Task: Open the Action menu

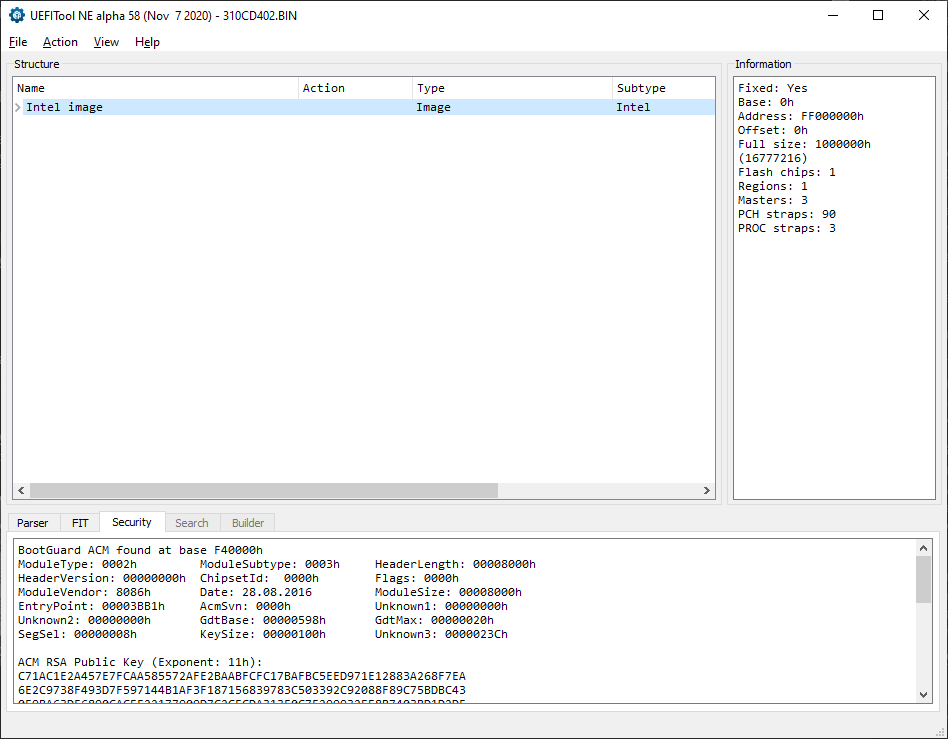Action: [60, 42]
